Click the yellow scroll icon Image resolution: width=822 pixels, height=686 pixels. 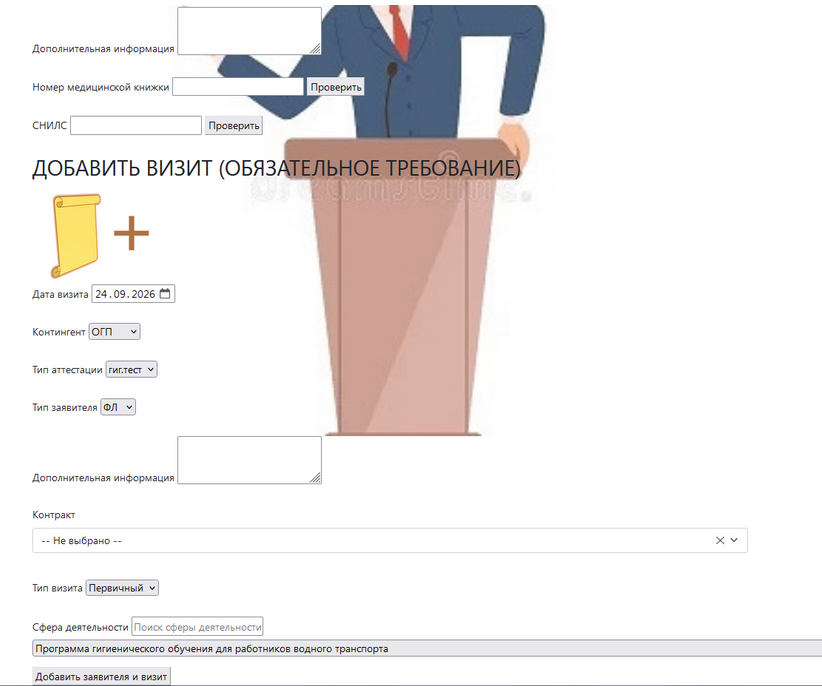click(76, 236)
